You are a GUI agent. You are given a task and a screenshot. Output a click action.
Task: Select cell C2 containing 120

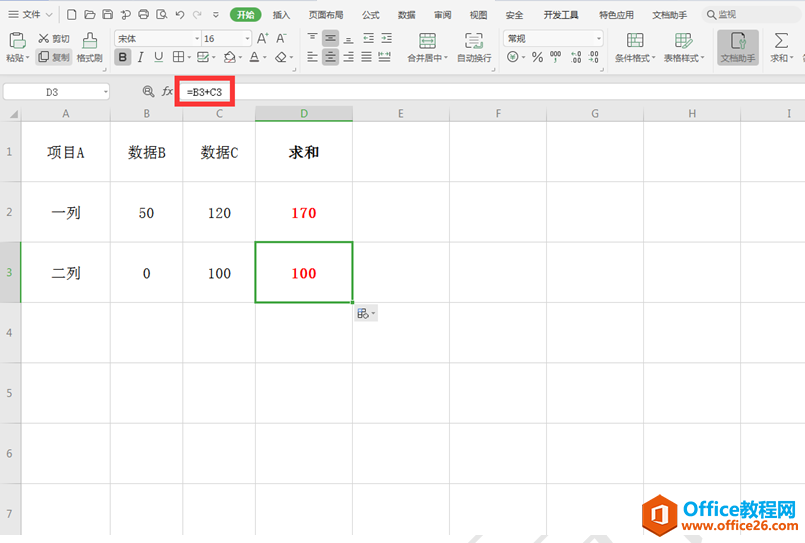pyautogui.click(x=218, y=213)
